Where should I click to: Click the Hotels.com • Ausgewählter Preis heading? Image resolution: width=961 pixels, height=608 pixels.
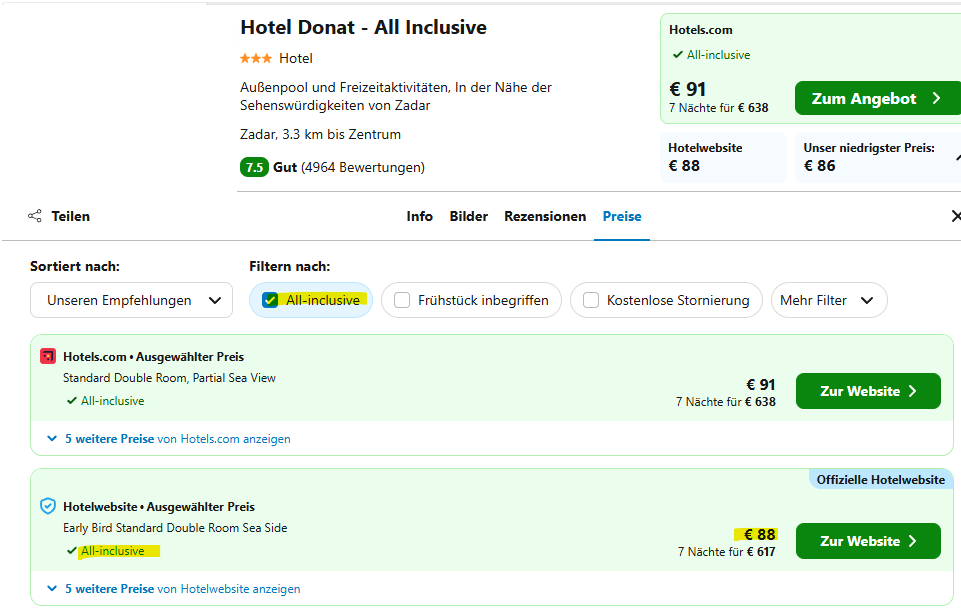(x=153, y=357)
